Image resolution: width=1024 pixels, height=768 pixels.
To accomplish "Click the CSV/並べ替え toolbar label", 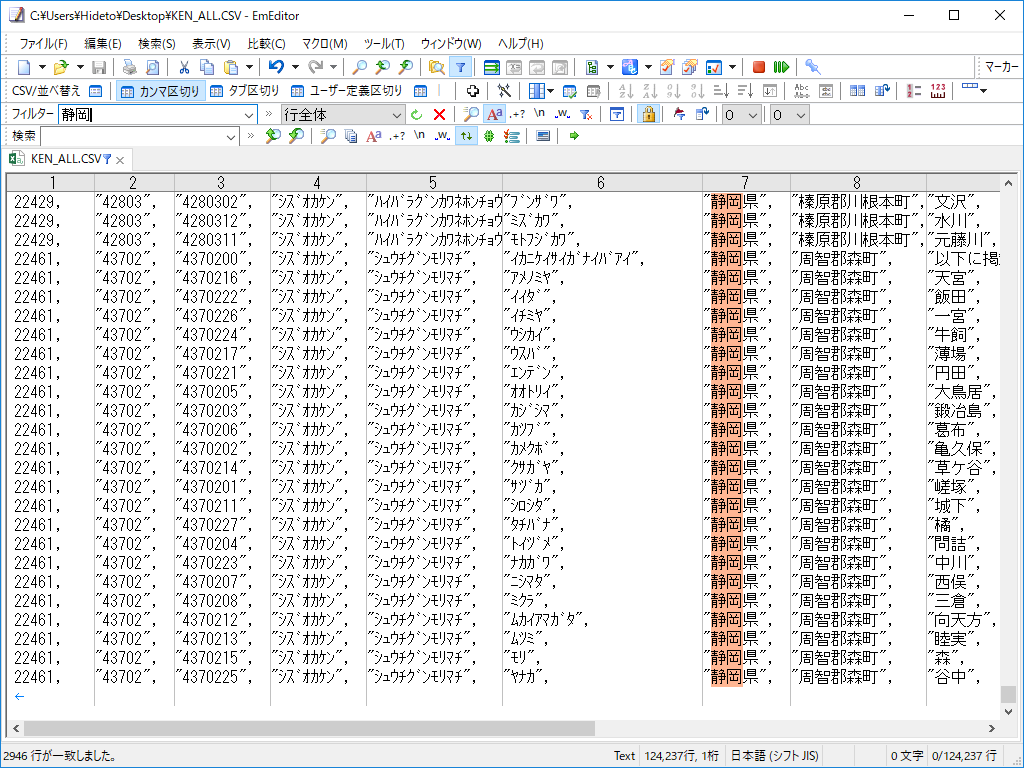I will pyautogui.click(x=46, y=91).
